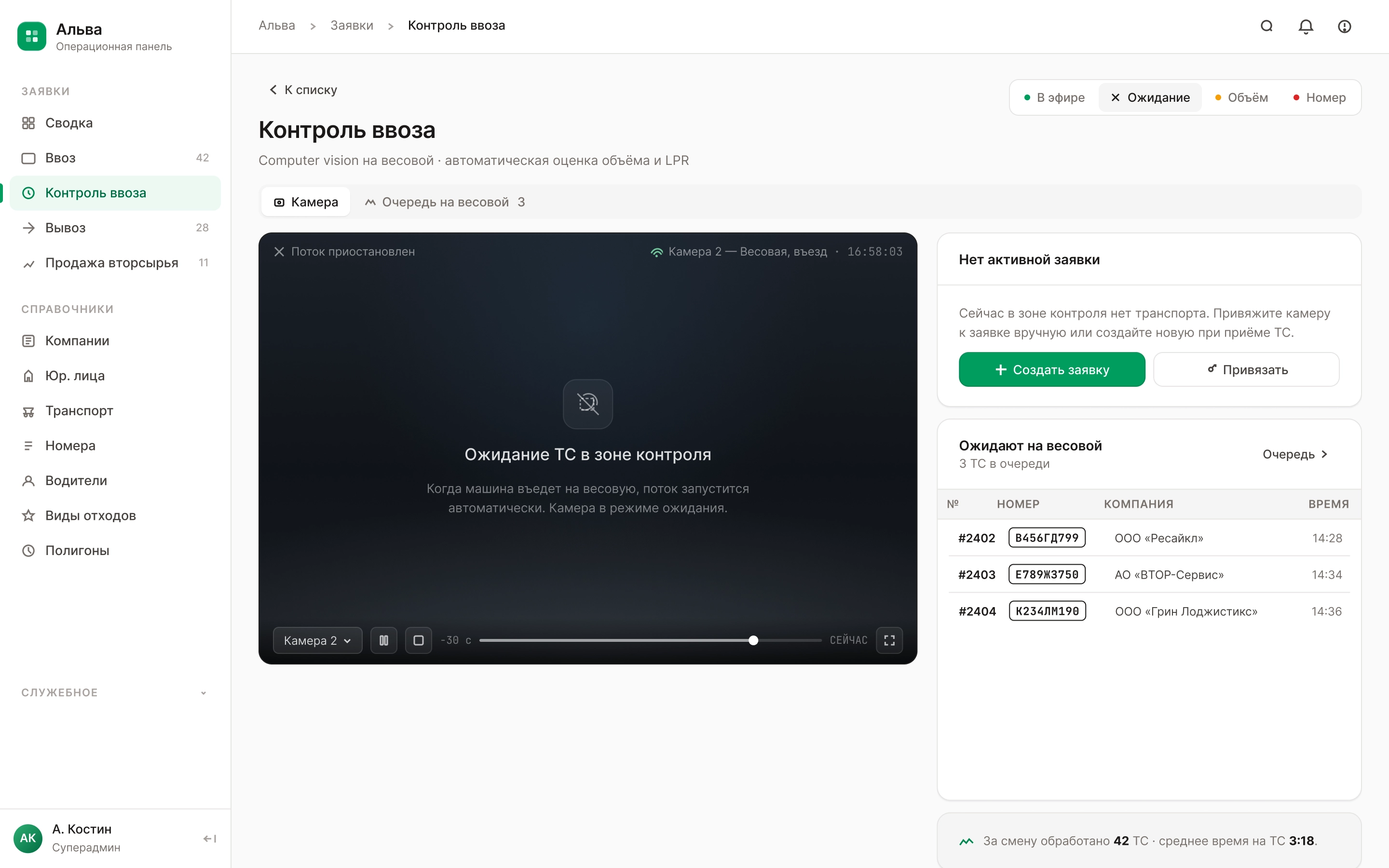Click the ВРЕМЯ column header
Image resolution: width=1389 pixels, height=868 pixels.
(1329, 504)
